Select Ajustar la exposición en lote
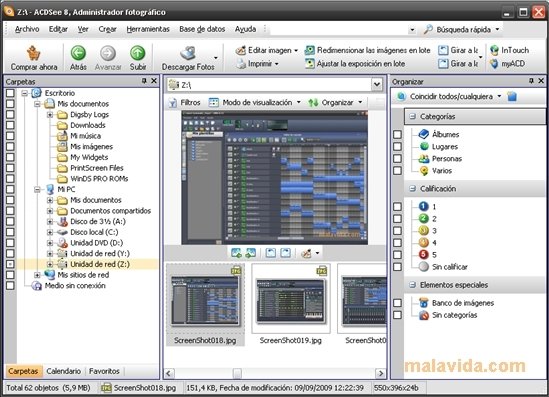This screenshot has height=397, width=549. point(355,63)
